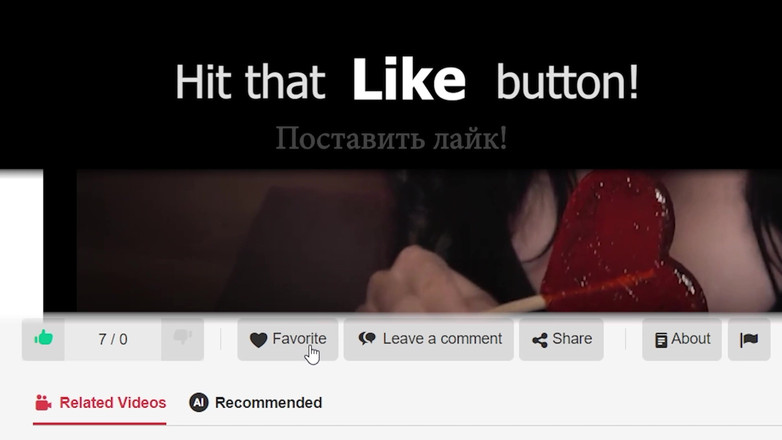Click the AI badge icon beside Recommended
This screenshot has width=782, height=440.
tap(198, 402)
